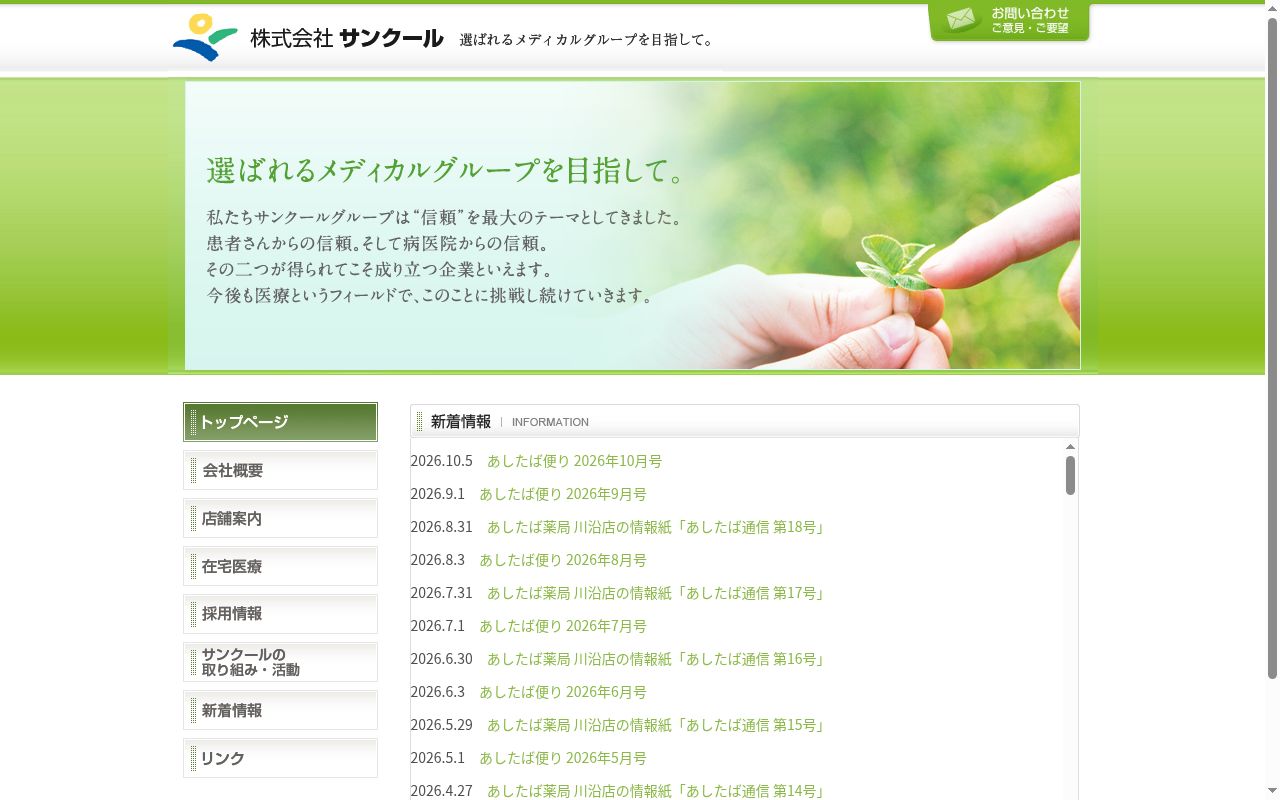The width and height of the screenshot is (1280, 800).
Task: Open the あしたば通信 第18号 link
Action: (657, 527)
